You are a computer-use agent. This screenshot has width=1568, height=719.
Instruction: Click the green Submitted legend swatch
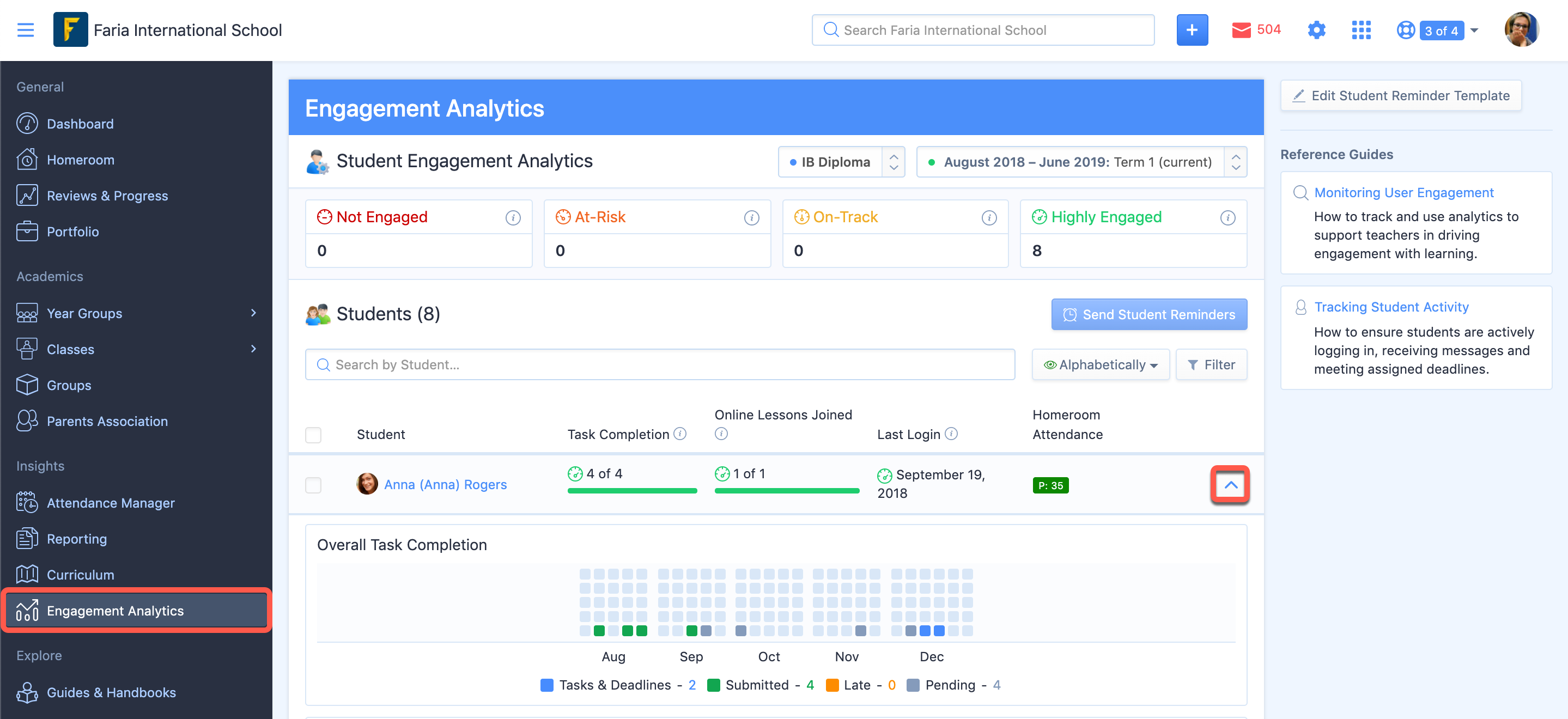(713, 685)
